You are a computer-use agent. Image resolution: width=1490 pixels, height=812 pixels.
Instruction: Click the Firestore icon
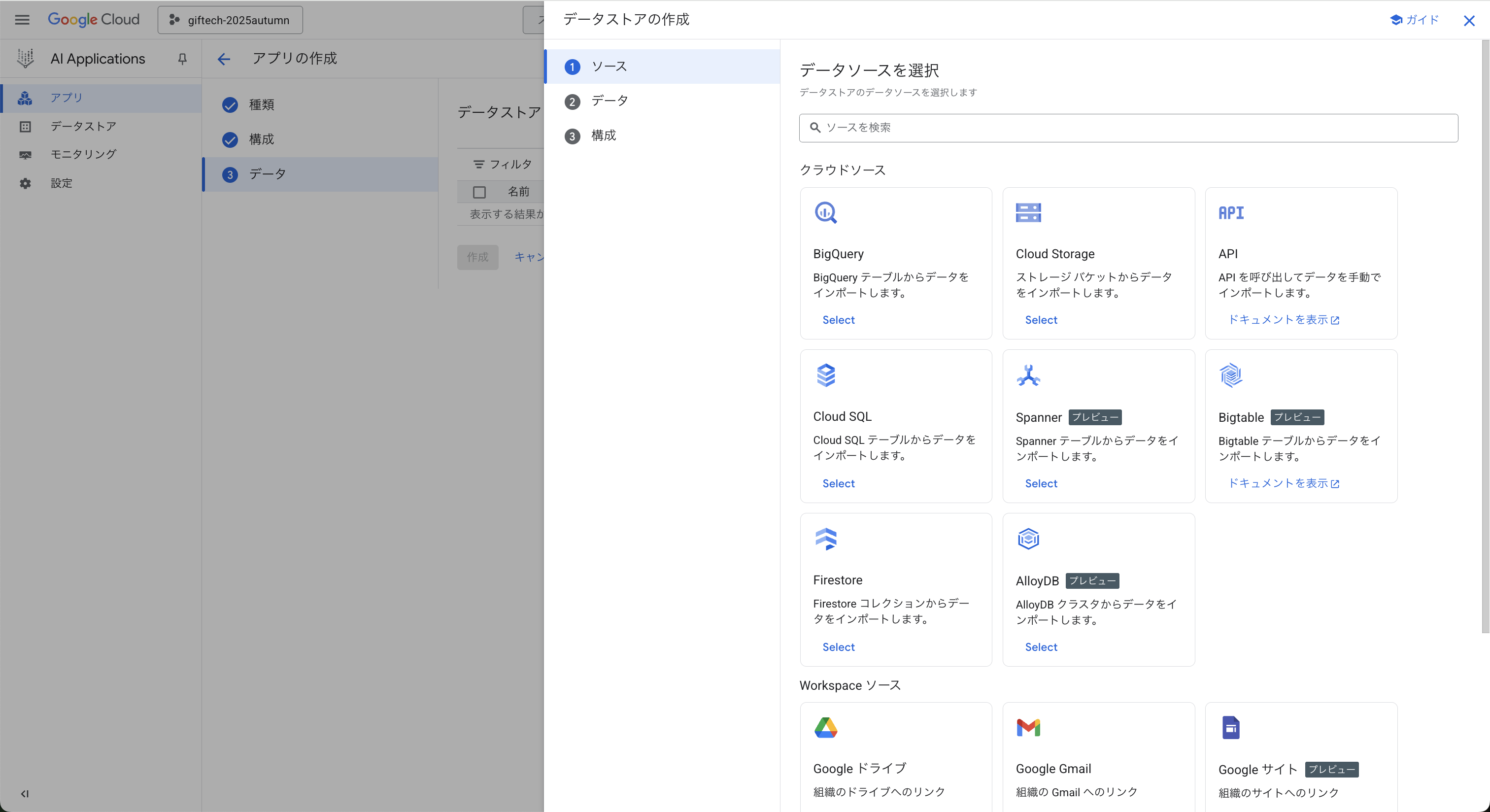tap(826, 539)
